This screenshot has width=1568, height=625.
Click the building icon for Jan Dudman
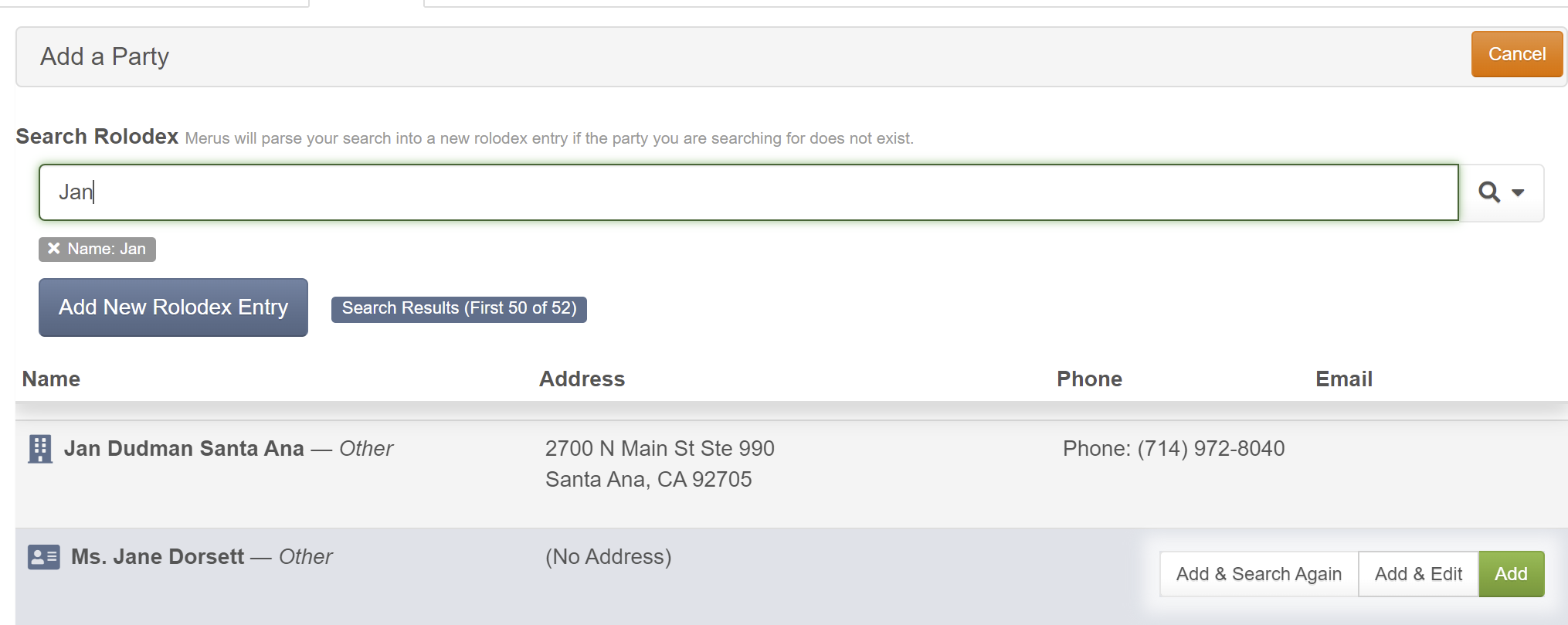click(x=40, y=449)
